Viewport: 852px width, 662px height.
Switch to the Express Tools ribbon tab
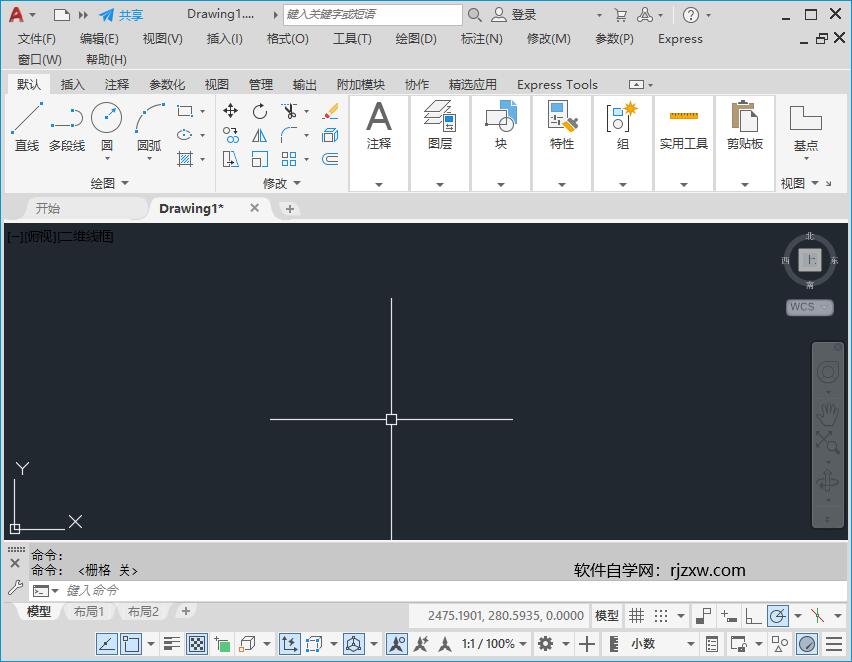click(557, 85)
